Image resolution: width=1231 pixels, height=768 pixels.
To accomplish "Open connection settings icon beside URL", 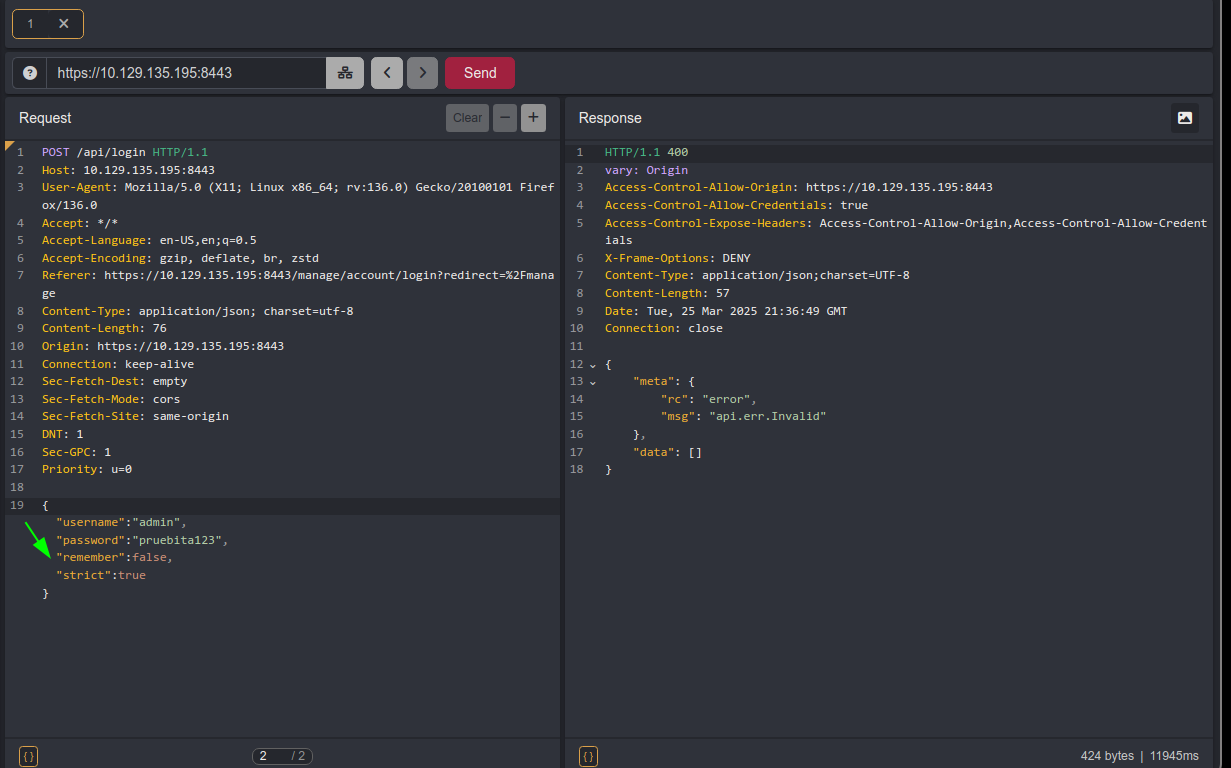I will [x=345, y=73].
